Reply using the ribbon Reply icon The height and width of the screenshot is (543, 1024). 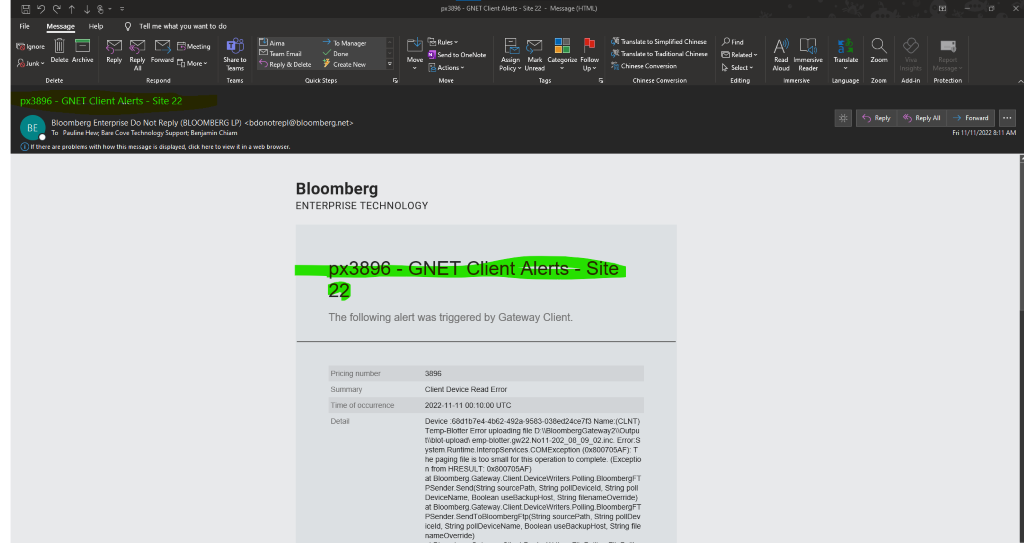tap(114, 50)
